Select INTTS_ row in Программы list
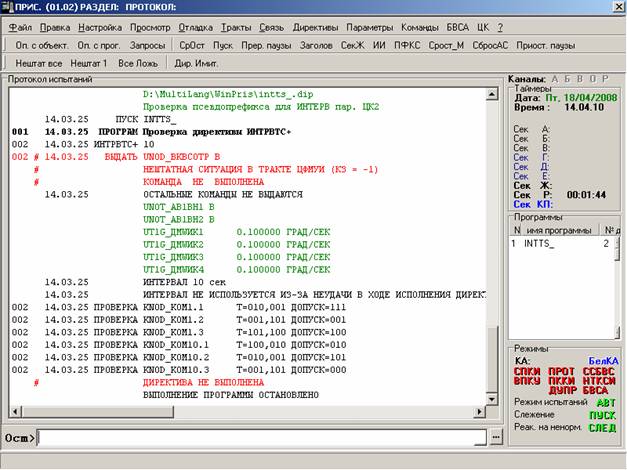This screenshot has width=627, height=470. coord(562,244)
